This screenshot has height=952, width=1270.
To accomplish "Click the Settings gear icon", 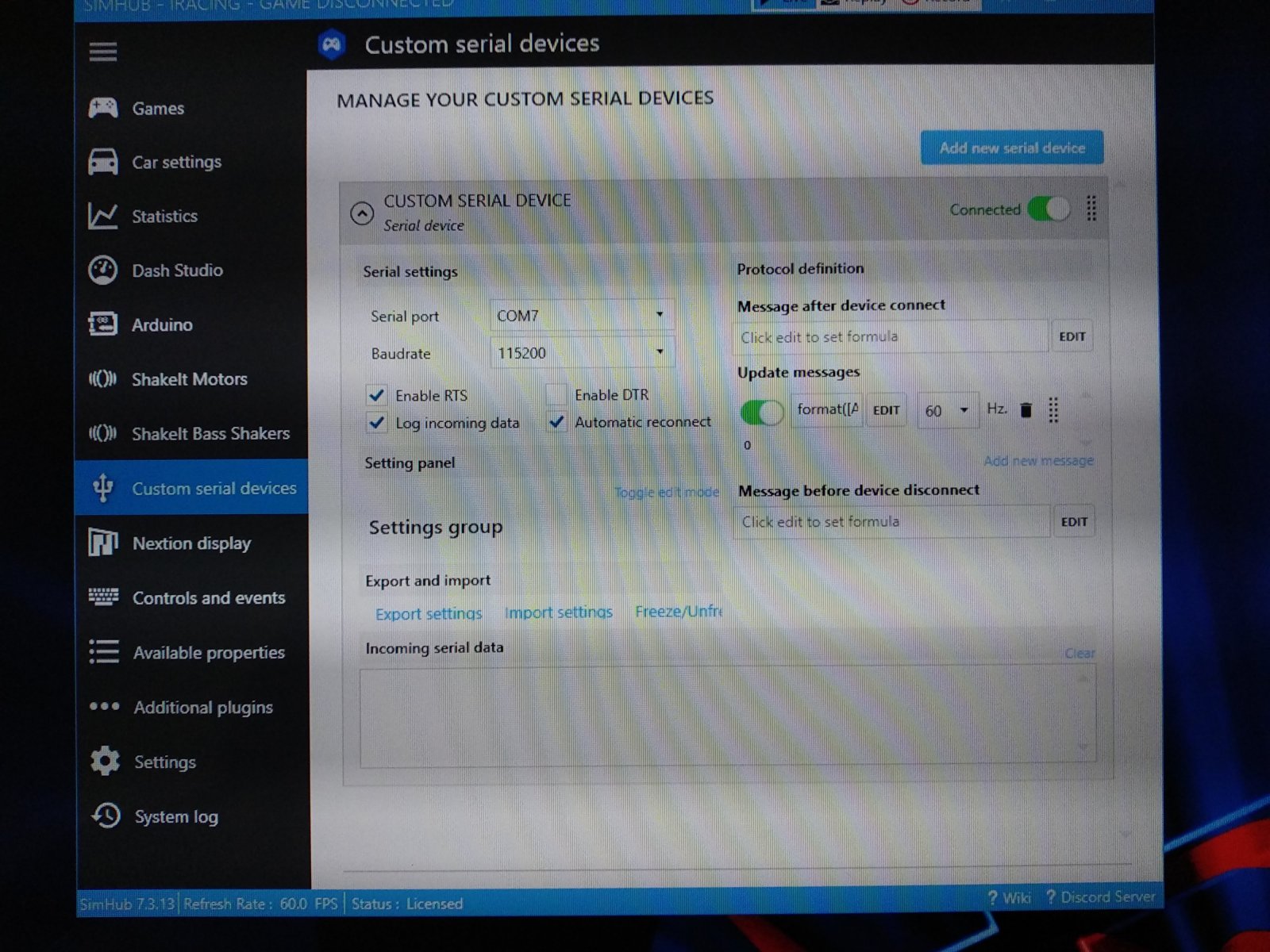I will (x=105, y=761).
